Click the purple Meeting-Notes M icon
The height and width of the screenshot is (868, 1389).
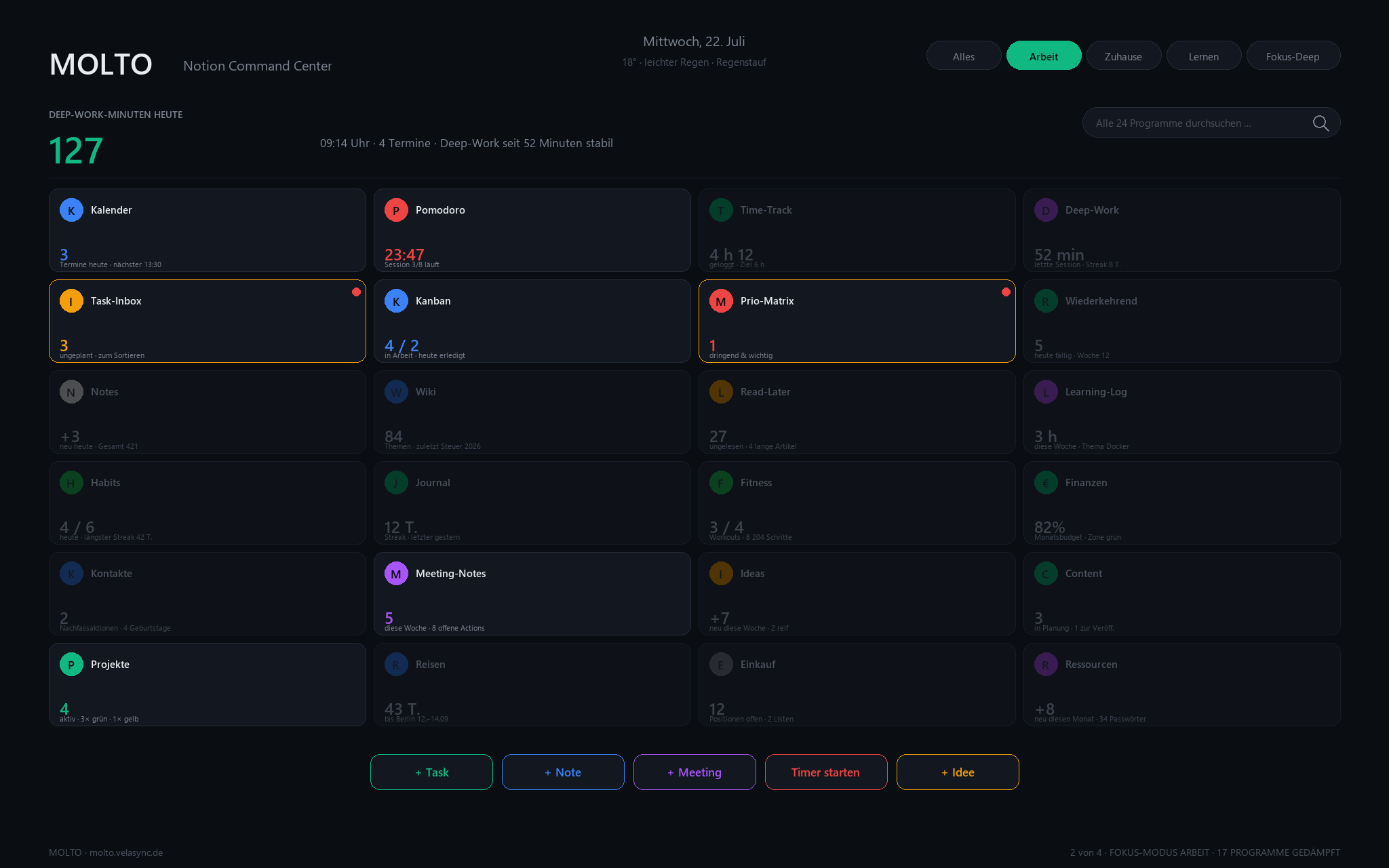click(x=396, y=574)
